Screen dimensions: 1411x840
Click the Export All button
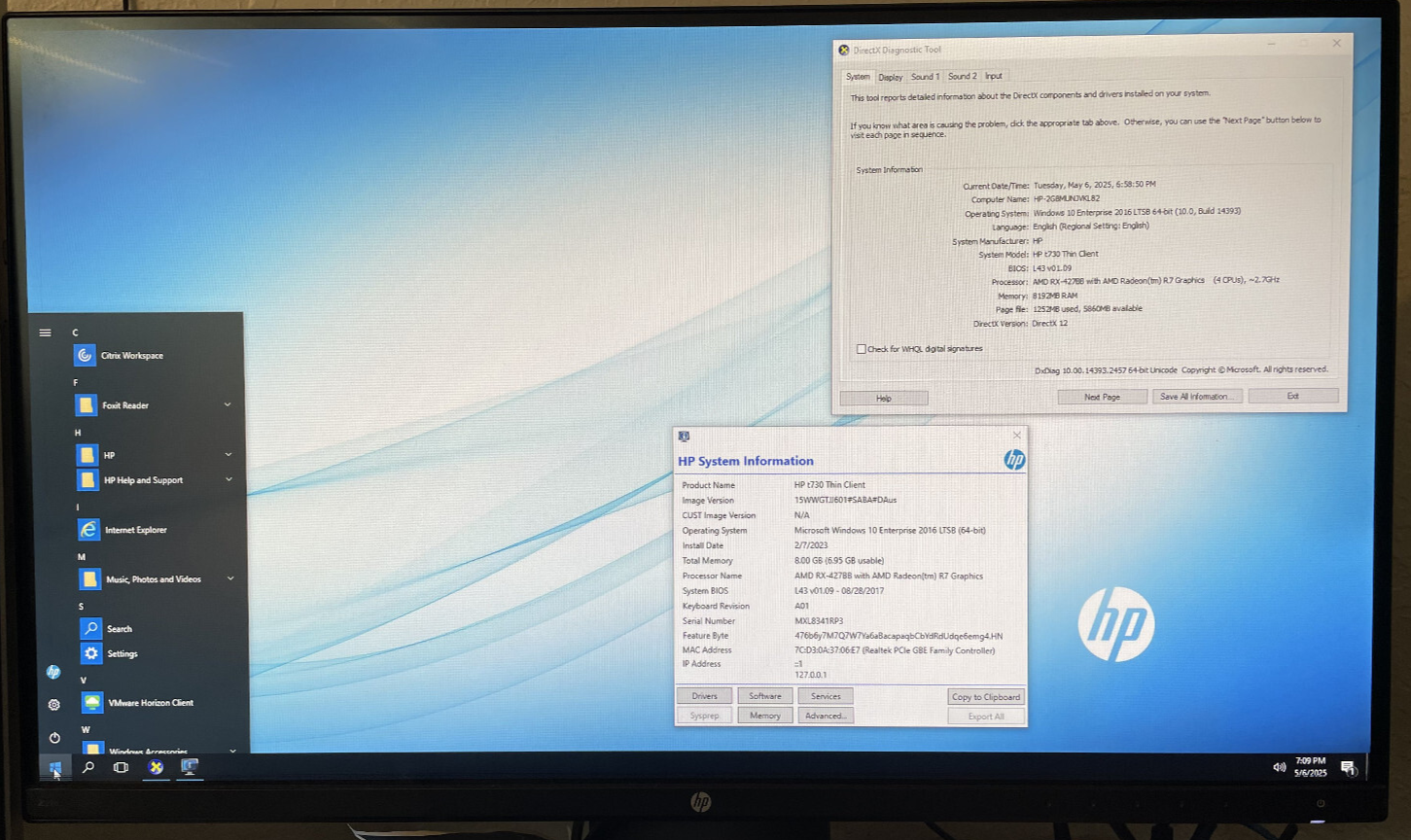point(986,717)
